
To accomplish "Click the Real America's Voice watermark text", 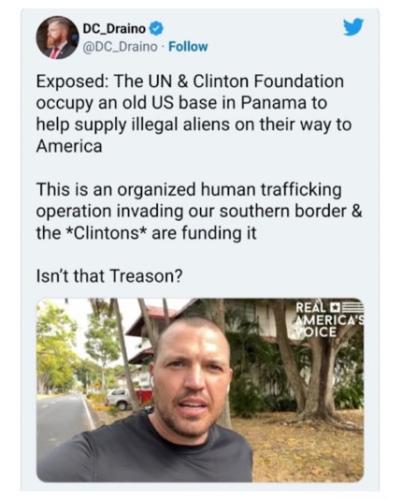I will tap(329, 319).
